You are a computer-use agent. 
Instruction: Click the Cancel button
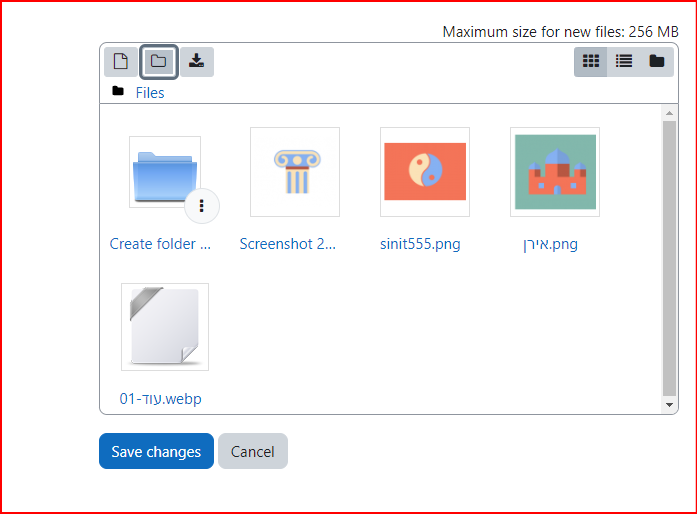[x=253, y=451]
